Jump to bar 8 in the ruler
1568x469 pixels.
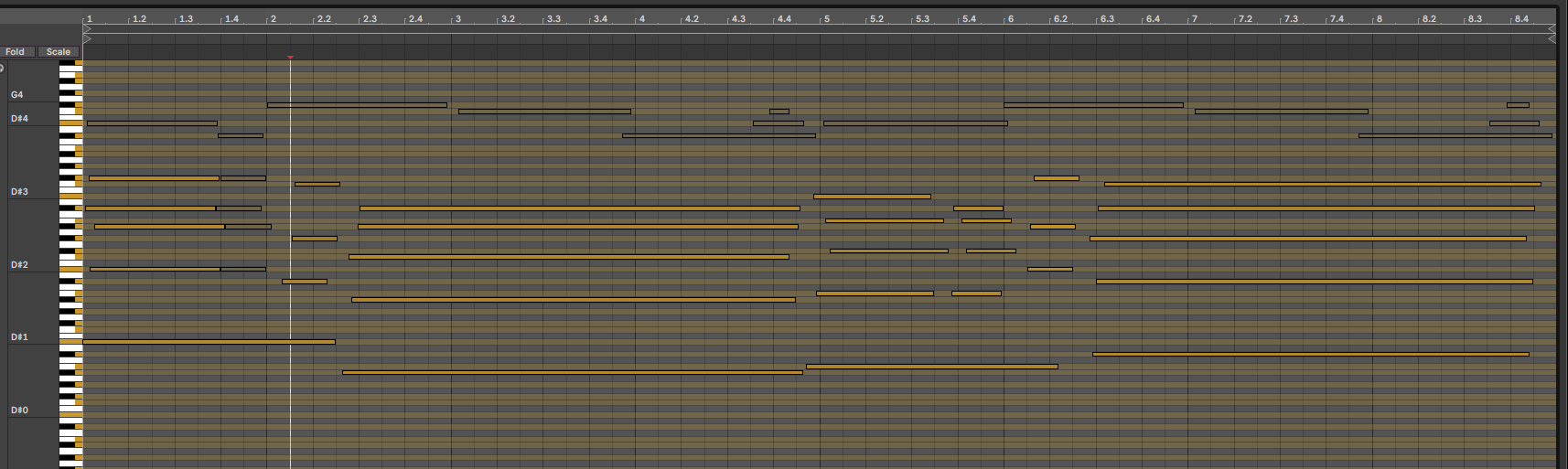click(x=1380, y=18)
